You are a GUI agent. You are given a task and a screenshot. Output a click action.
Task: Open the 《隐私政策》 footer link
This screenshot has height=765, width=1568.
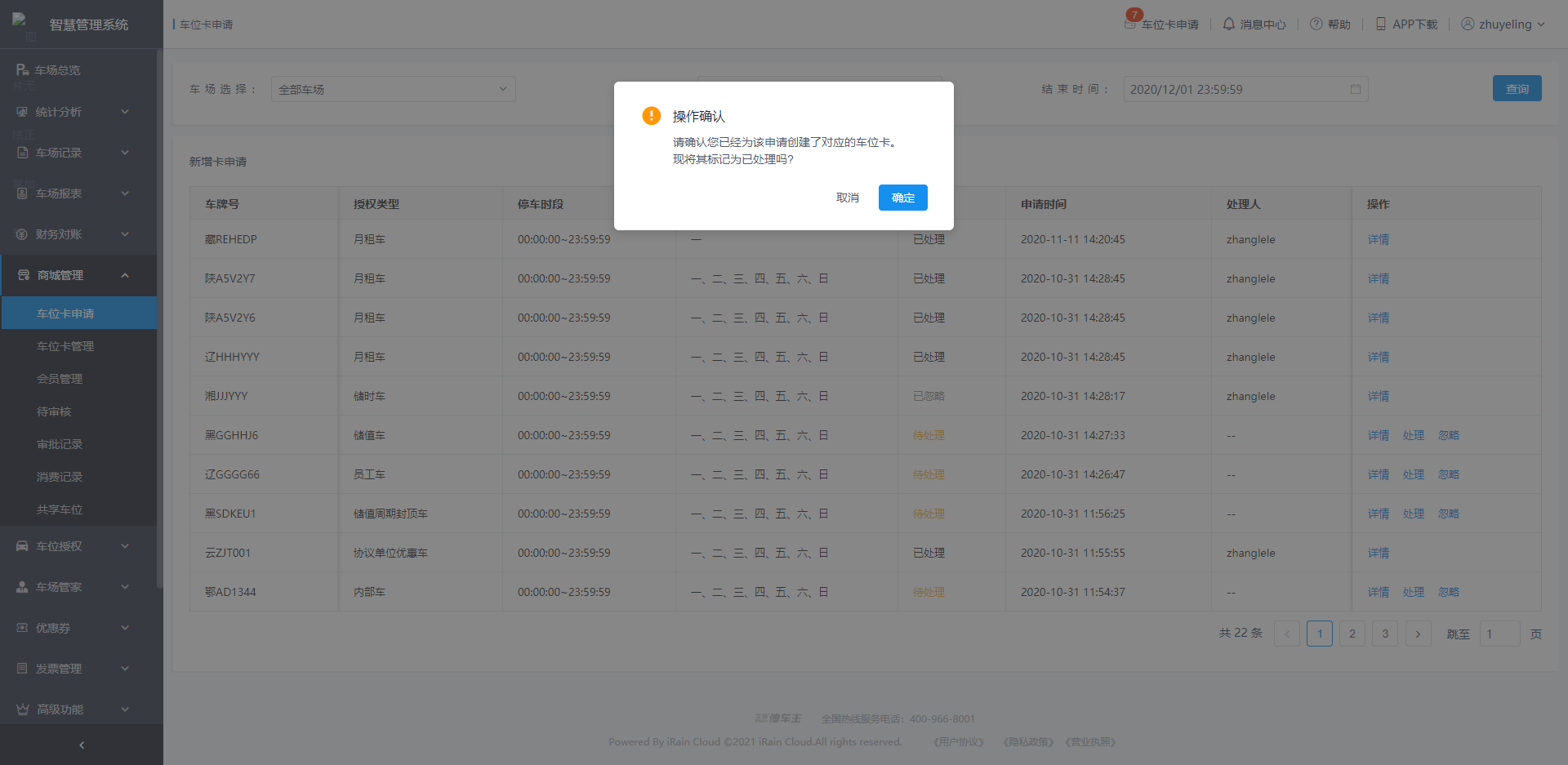pyautogui.click(x=1028, y=742)
